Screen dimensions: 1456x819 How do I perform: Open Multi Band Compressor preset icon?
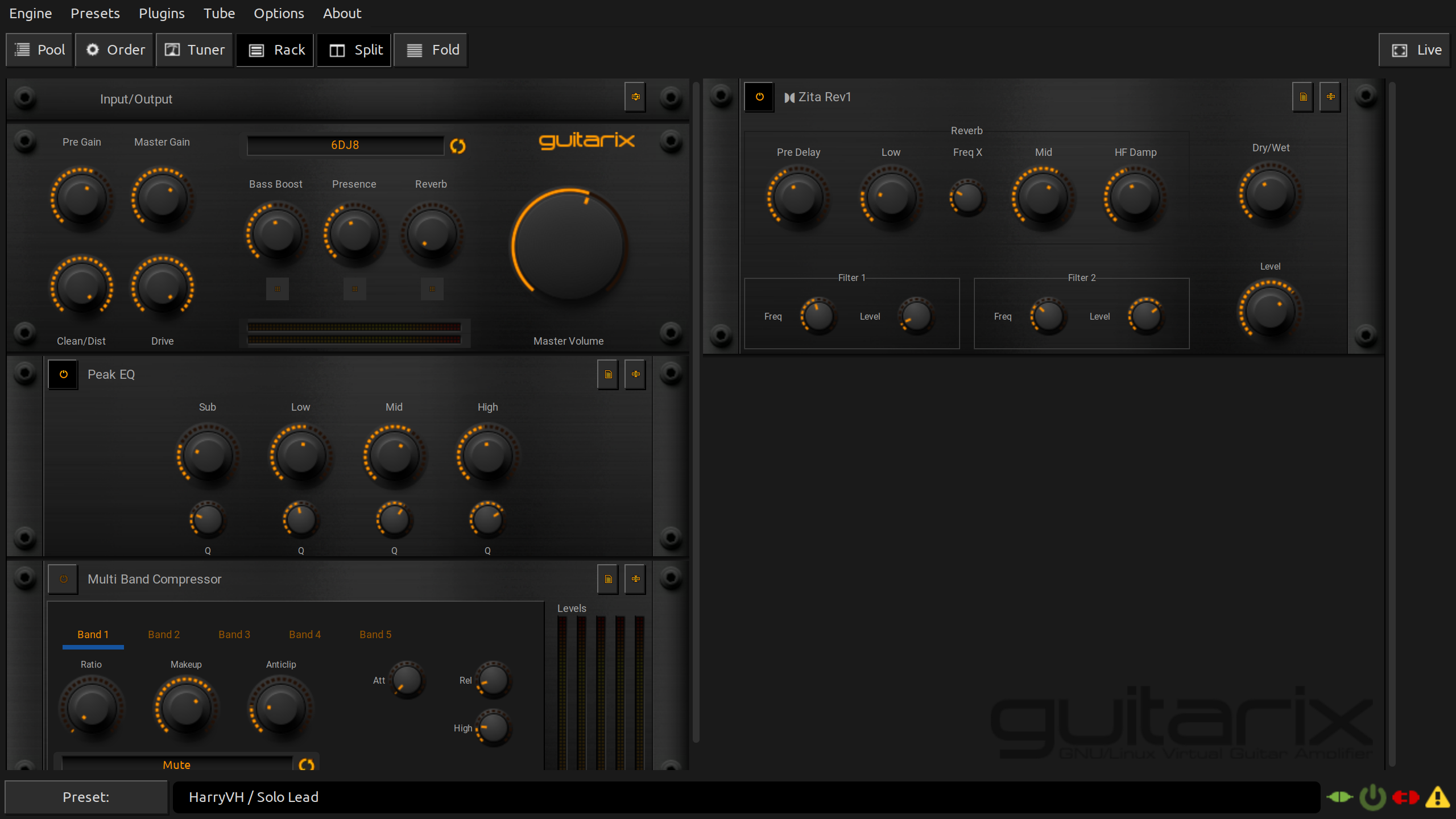608,579
